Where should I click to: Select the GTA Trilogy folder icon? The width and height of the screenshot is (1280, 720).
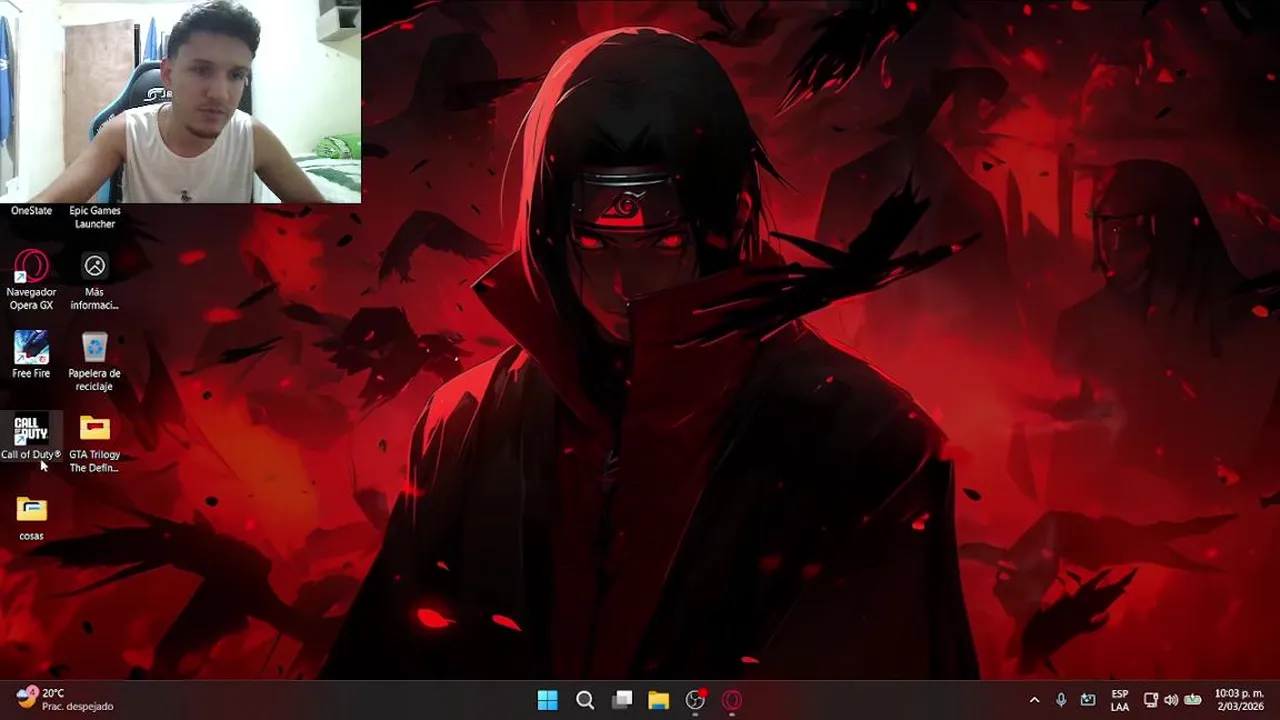point(94,443)
